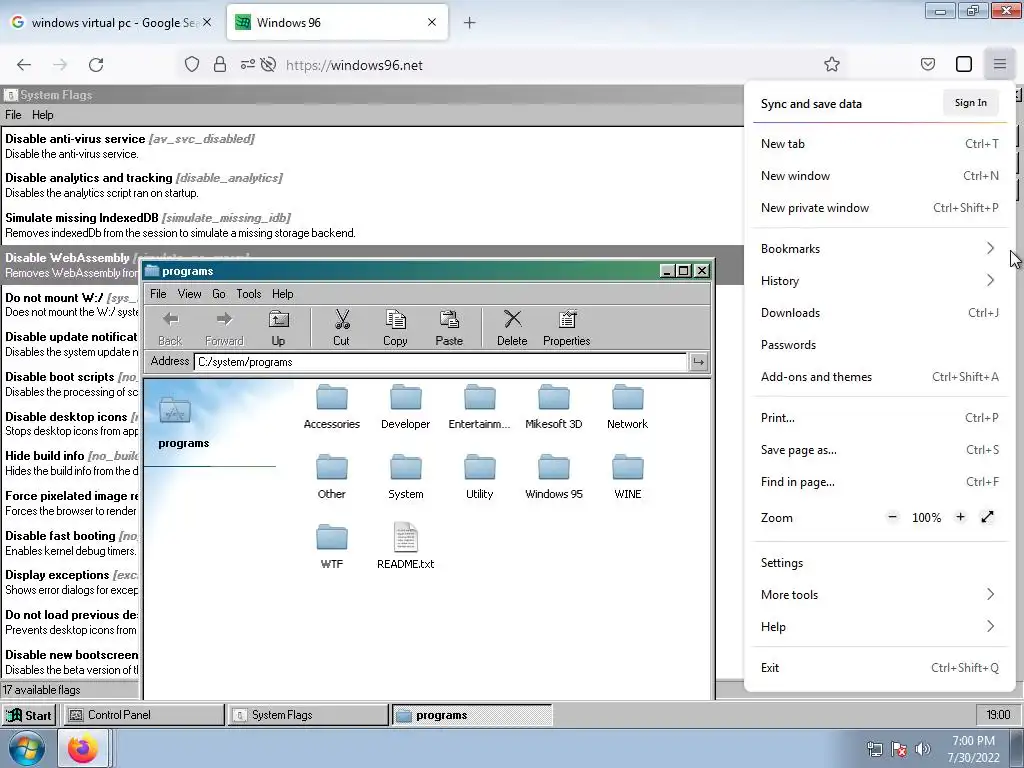Open the WINE folder
This screenshot has height=768, width=1024.
click(628, 477)
